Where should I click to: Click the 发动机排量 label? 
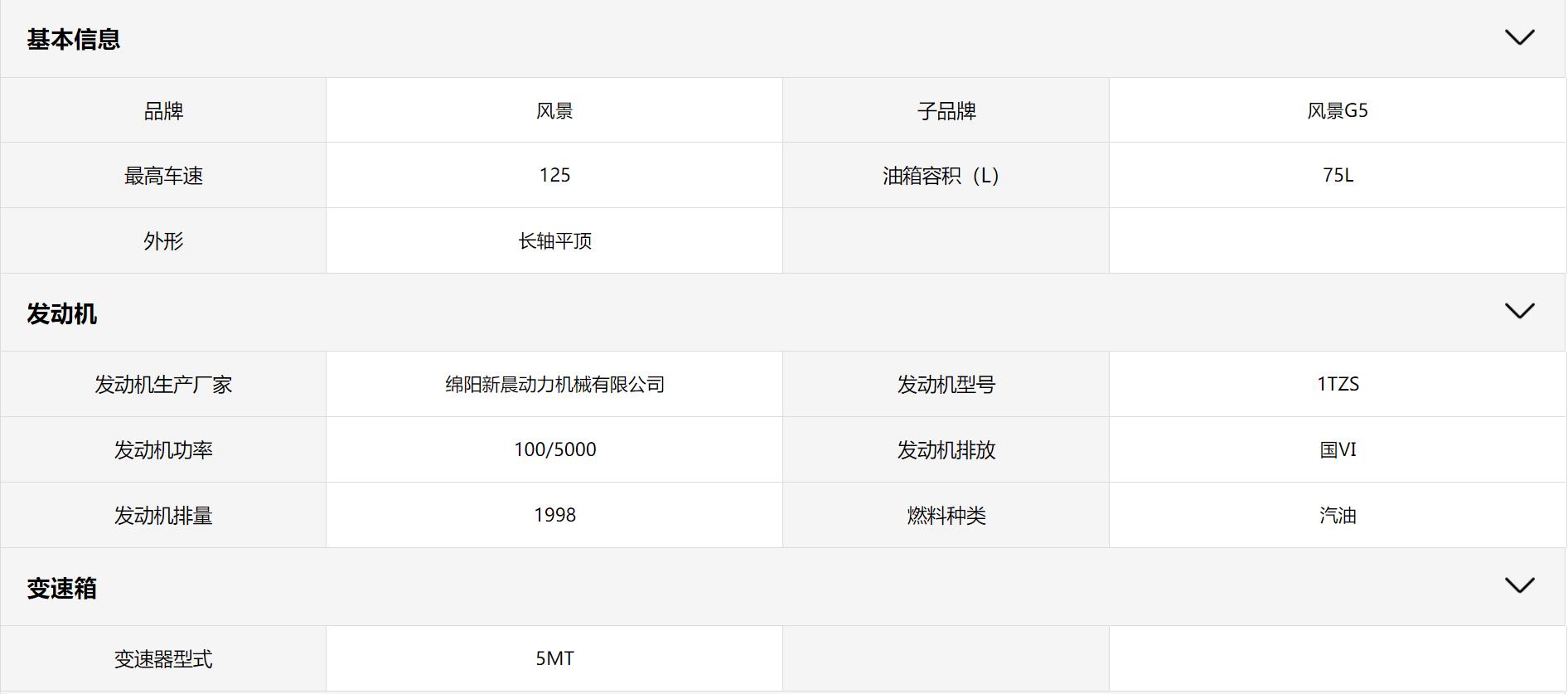[x=163, y=515]
